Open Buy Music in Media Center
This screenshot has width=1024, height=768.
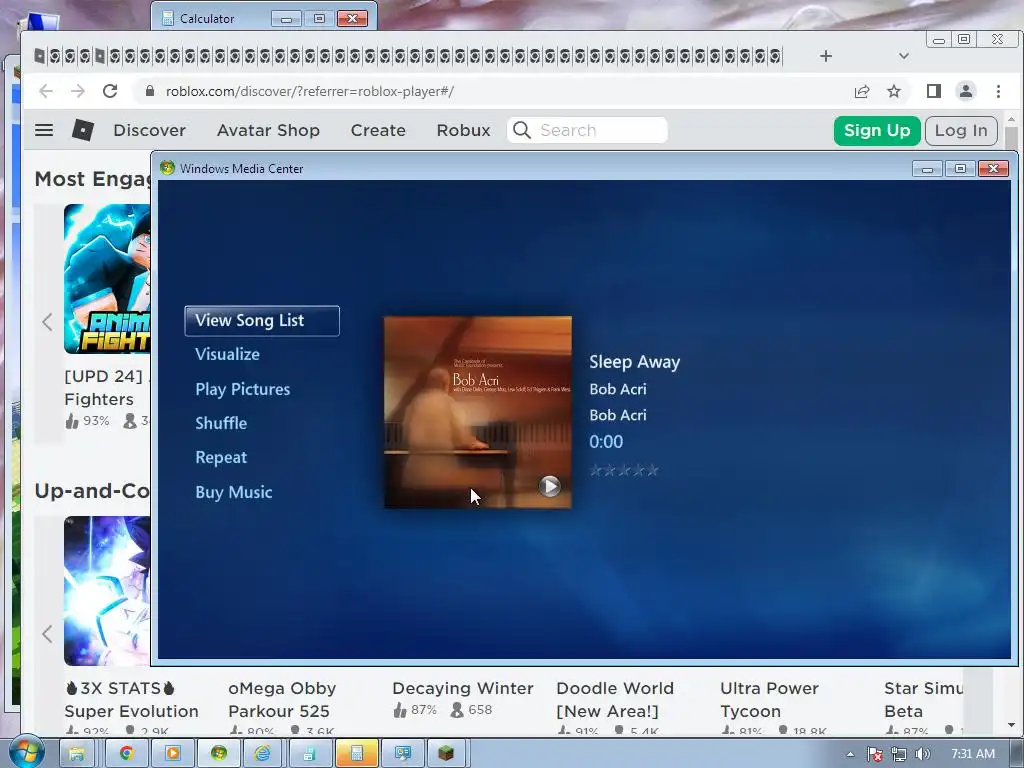(233, 492)
